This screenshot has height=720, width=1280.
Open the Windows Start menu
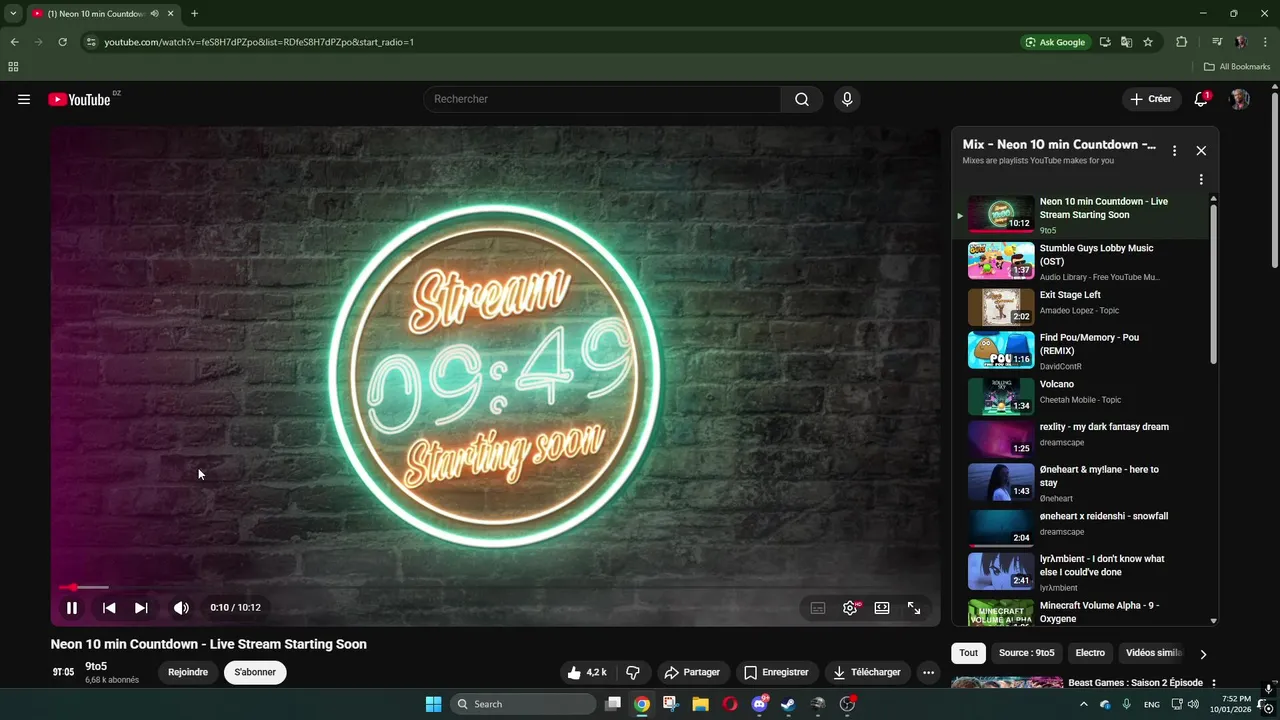tap(433, 704)
